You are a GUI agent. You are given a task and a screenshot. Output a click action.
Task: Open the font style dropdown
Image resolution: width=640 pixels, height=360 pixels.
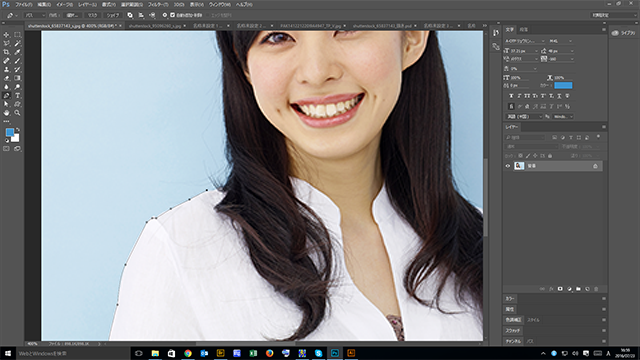click(560, 41)
